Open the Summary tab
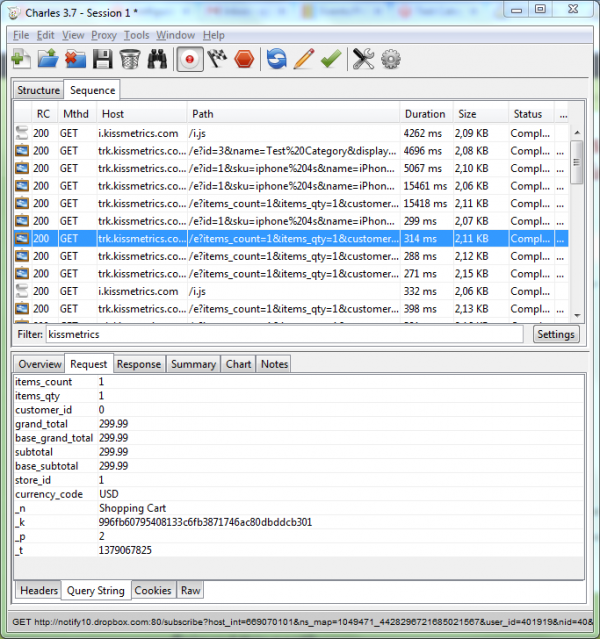The height and width of the screenshot is (639, 600). pyautogui.click(x=193, y=364)
